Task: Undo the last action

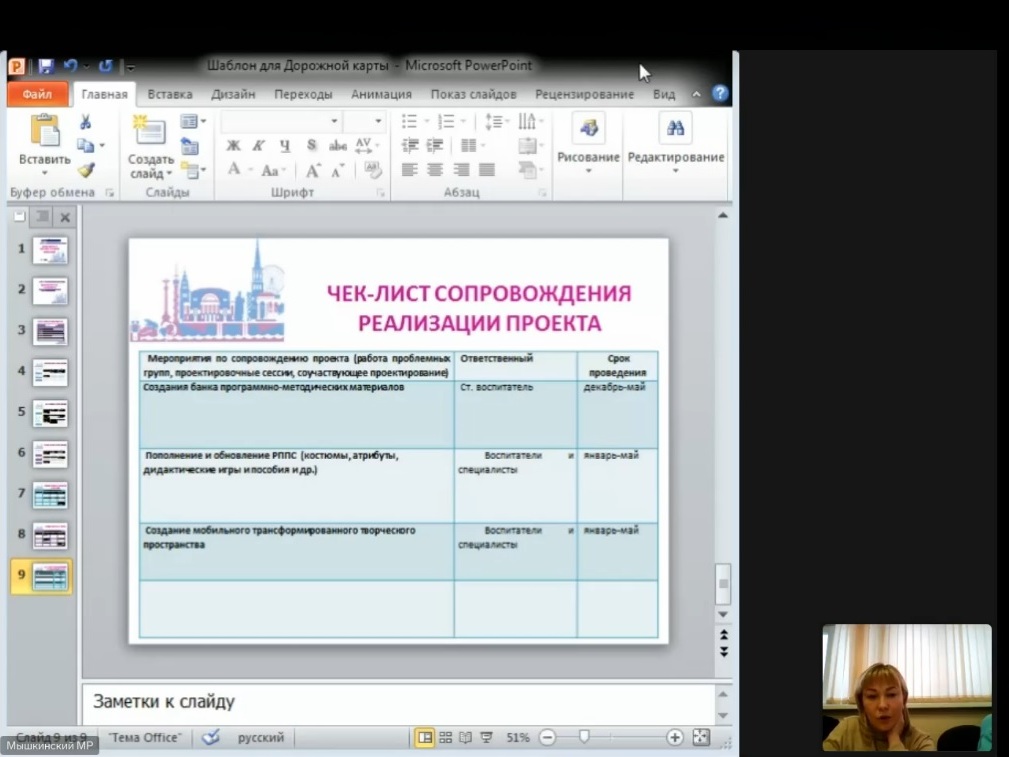Action: point(69,66)
